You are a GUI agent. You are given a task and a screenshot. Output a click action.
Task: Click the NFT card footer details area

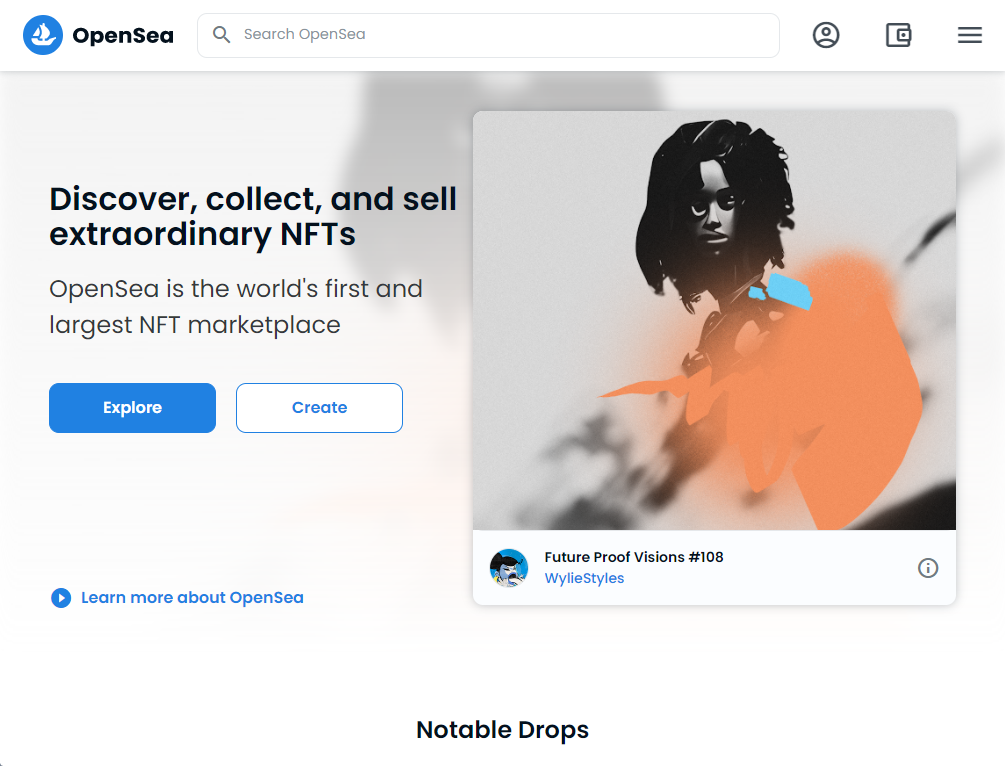pyautogui.click(x=714, y=568)
